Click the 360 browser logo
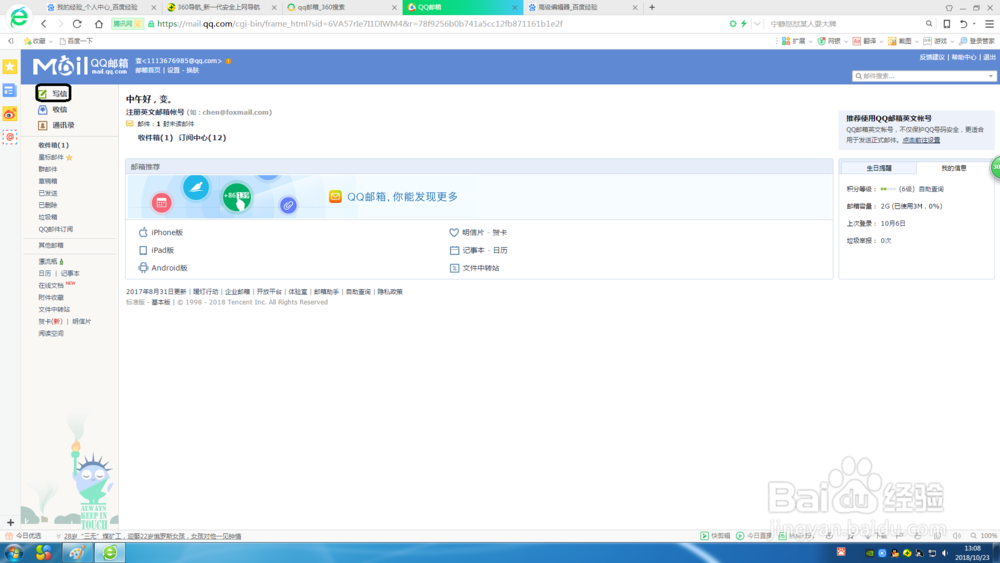Viewport: 1000px width, 563px height. [19, 17]
